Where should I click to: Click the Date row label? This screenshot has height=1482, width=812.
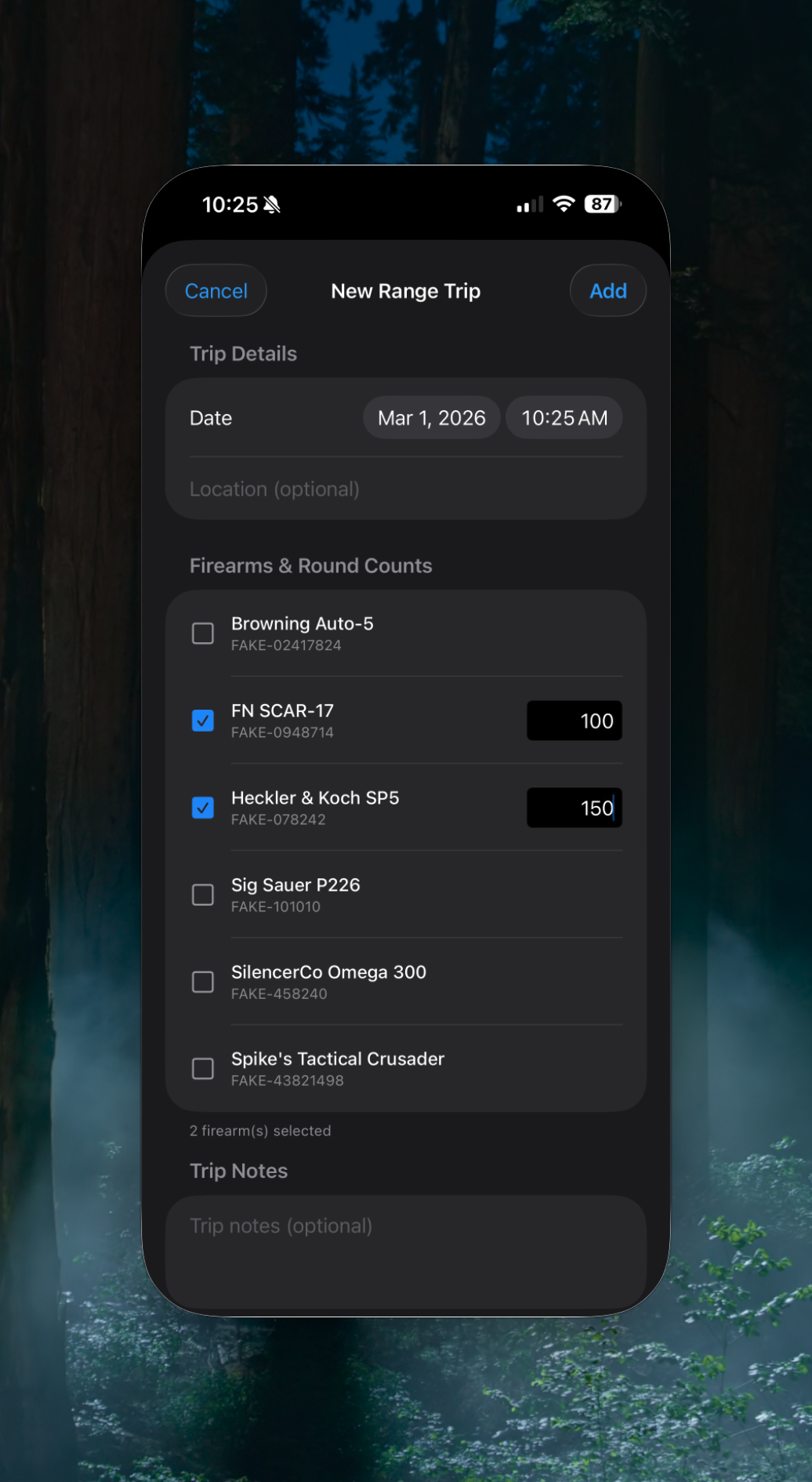click(x=211, y=418)
